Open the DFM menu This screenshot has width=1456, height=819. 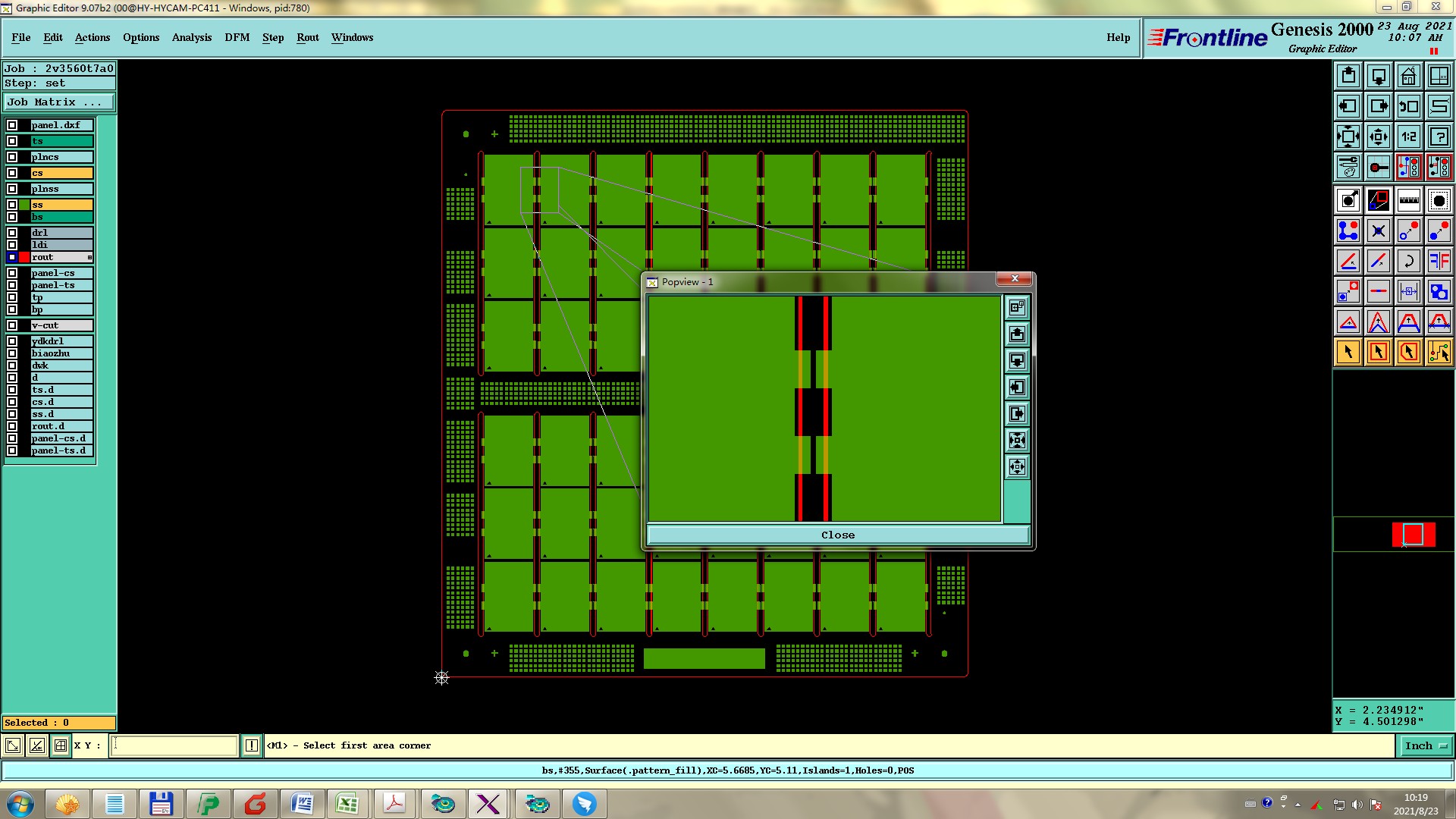237,37
